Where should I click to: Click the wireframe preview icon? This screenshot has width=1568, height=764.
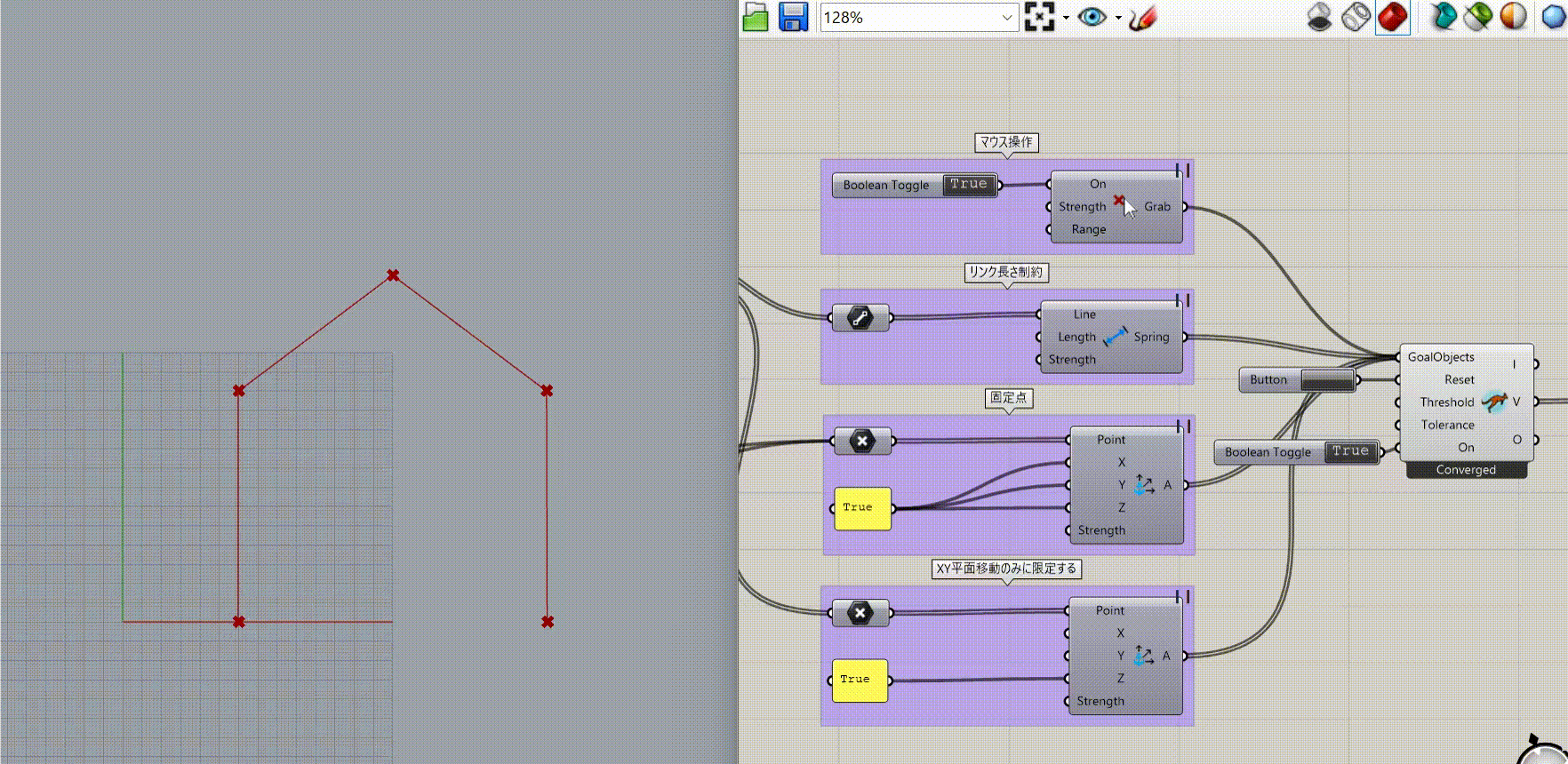click(x=1356, y=17)
